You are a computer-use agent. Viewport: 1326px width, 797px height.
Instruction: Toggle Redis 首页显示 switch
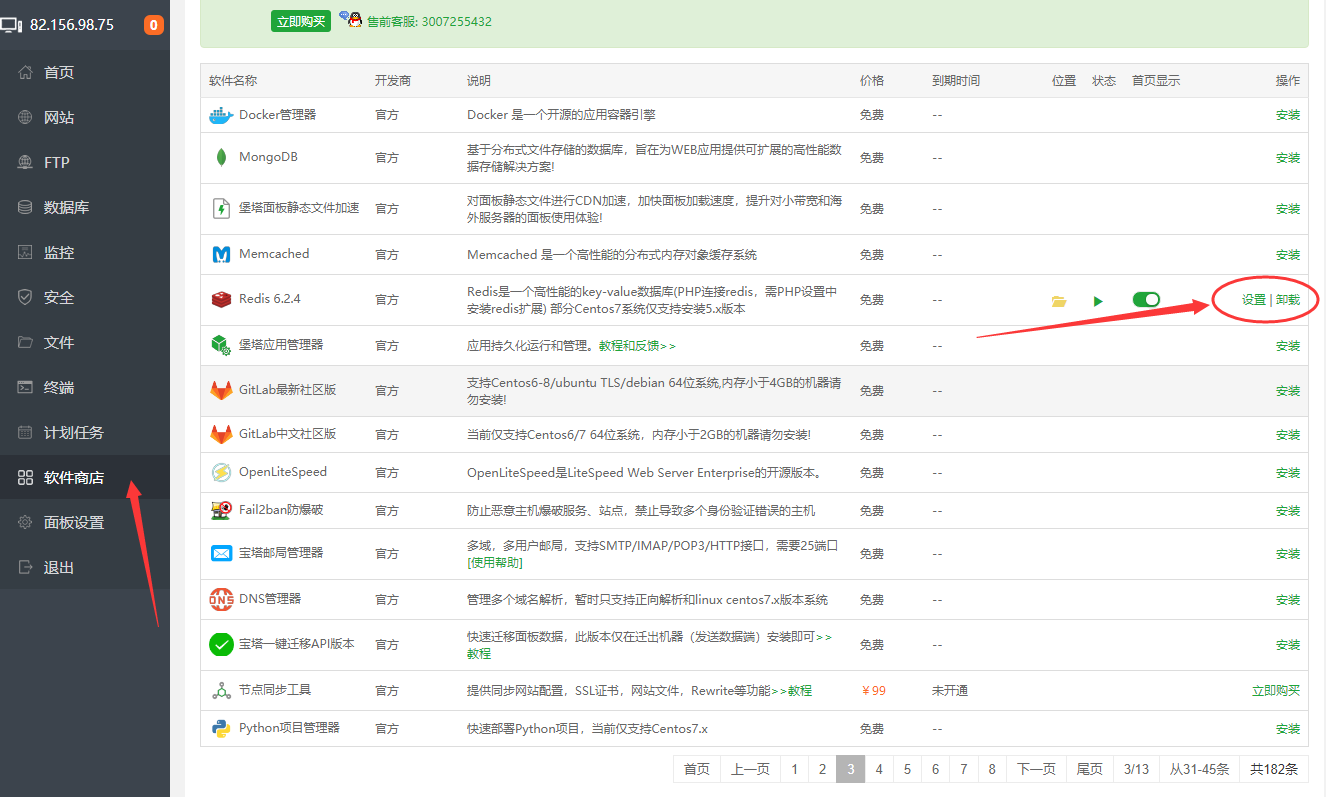(x=1146, y=300)
